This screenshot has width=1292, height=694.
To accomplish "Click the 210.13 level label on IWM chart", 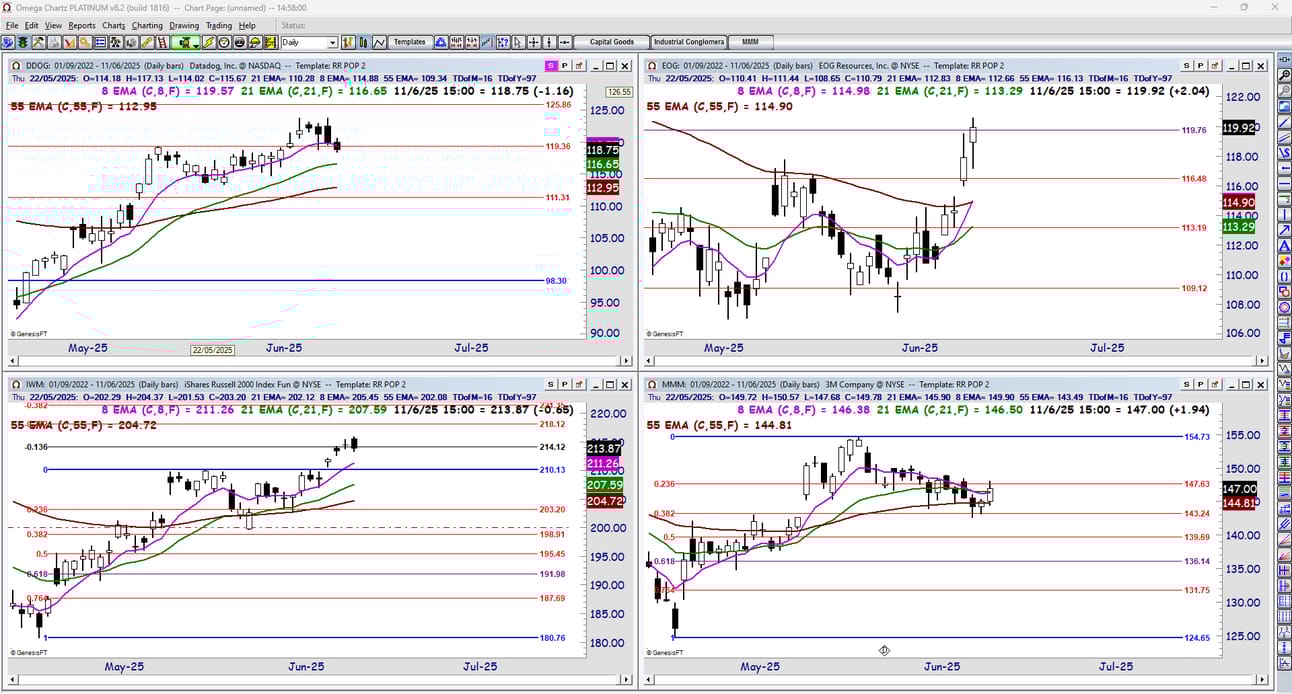I will pyautogui.click(x=552, y=470).
